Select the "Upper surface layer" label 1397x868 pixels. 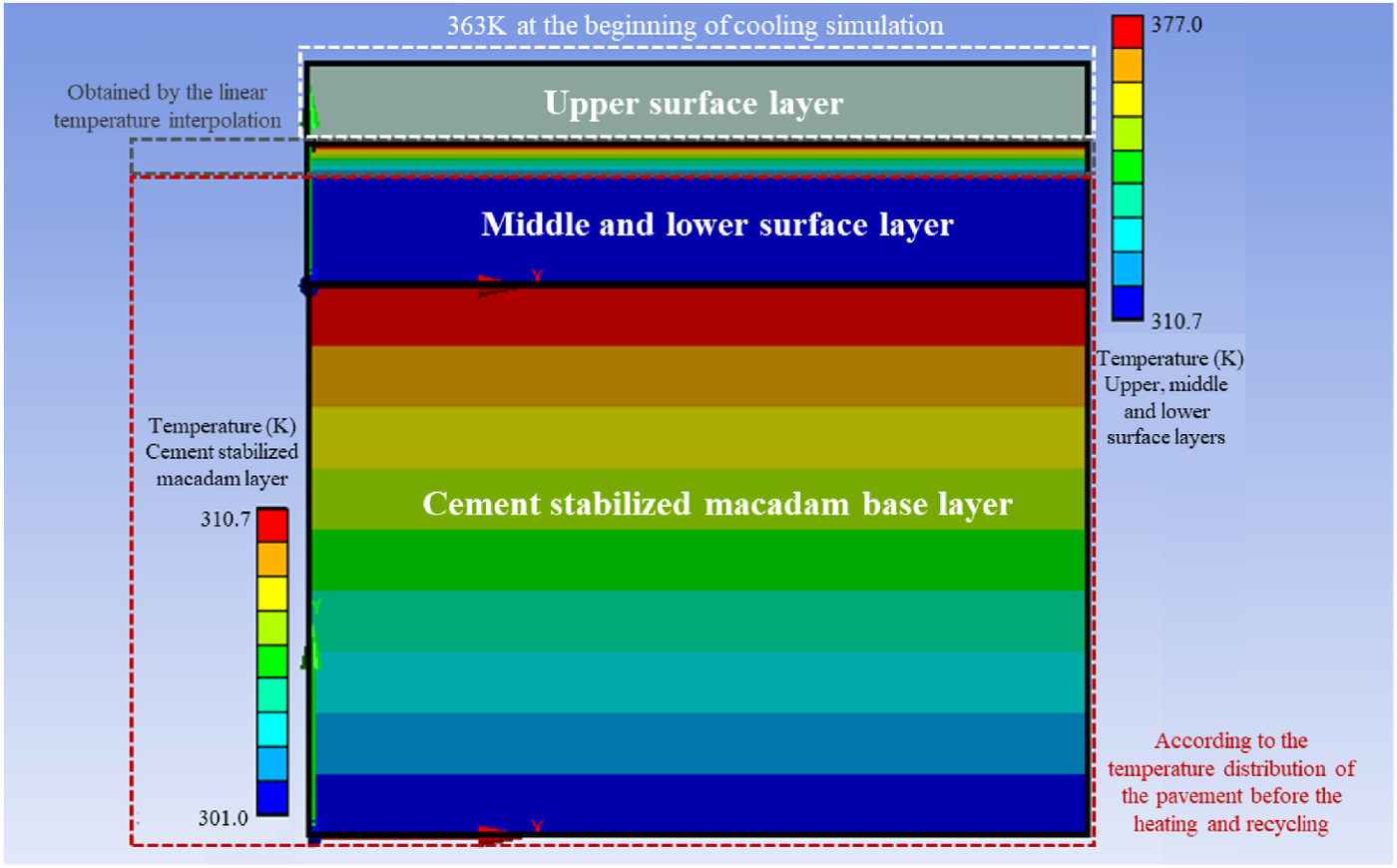pyautogui.click(x=694, y=103)
